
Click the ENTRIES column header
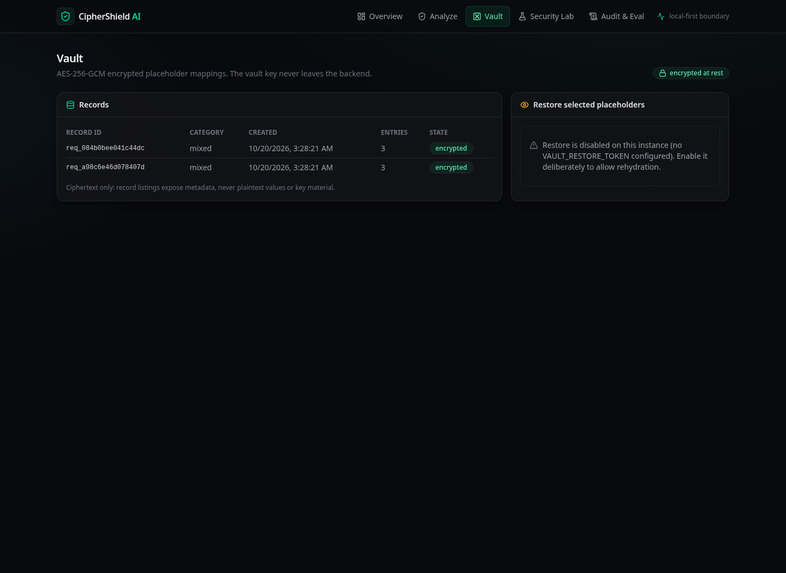394,132
